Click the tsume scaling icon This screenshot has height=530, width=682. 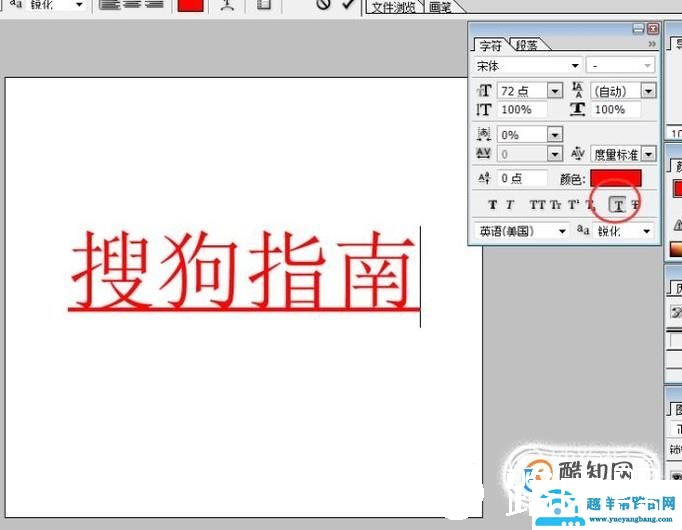pos(484,134)
